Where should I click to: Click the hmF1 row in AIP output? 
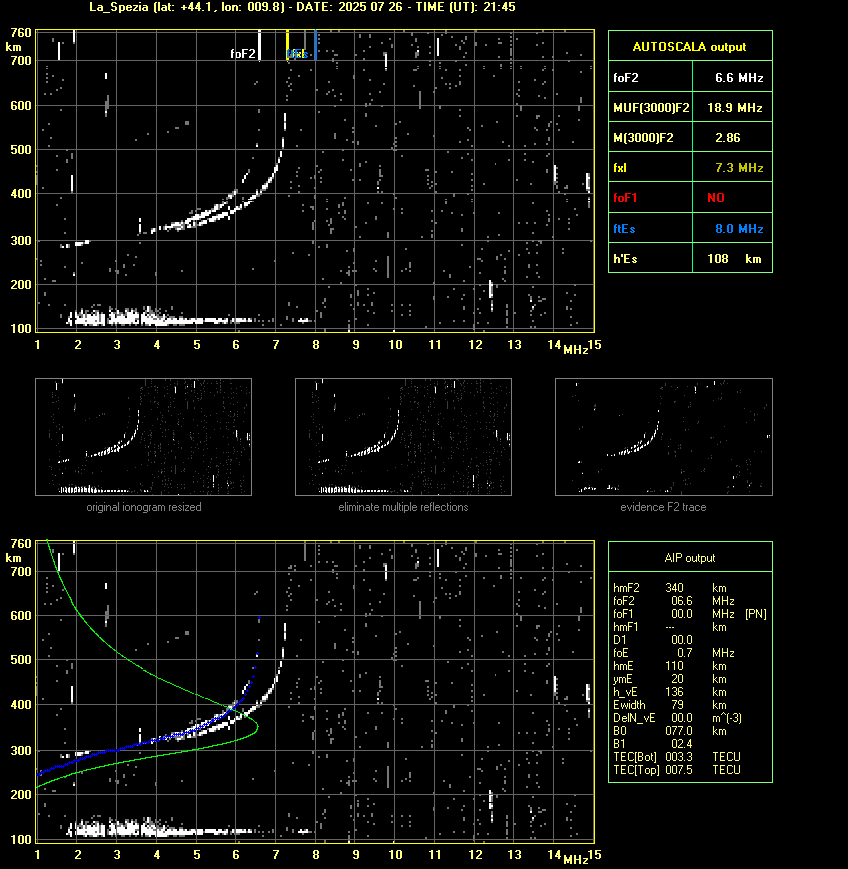coord(670,627)
